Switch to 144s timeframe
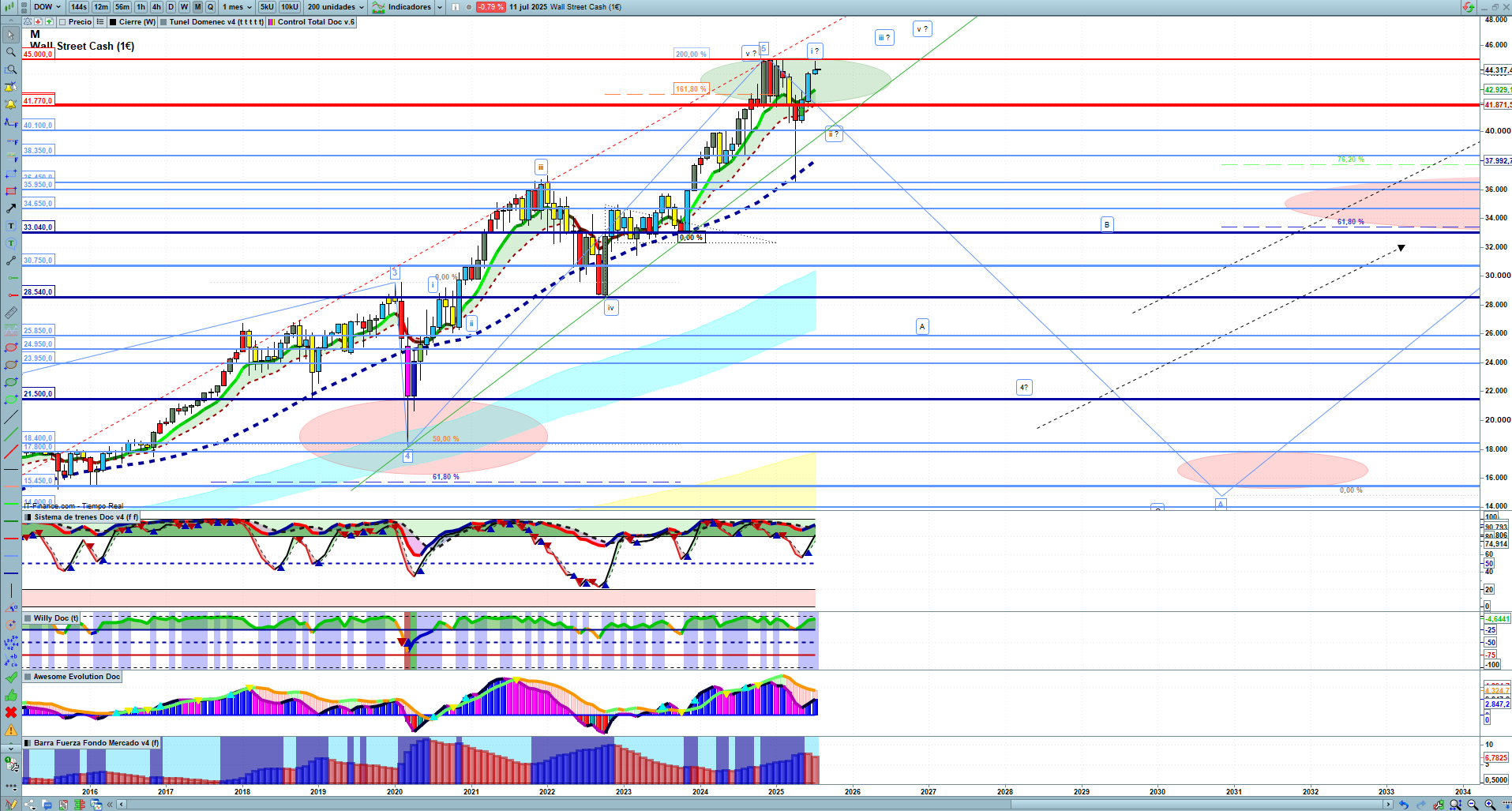1512x811 pixels. coord(78,7)
